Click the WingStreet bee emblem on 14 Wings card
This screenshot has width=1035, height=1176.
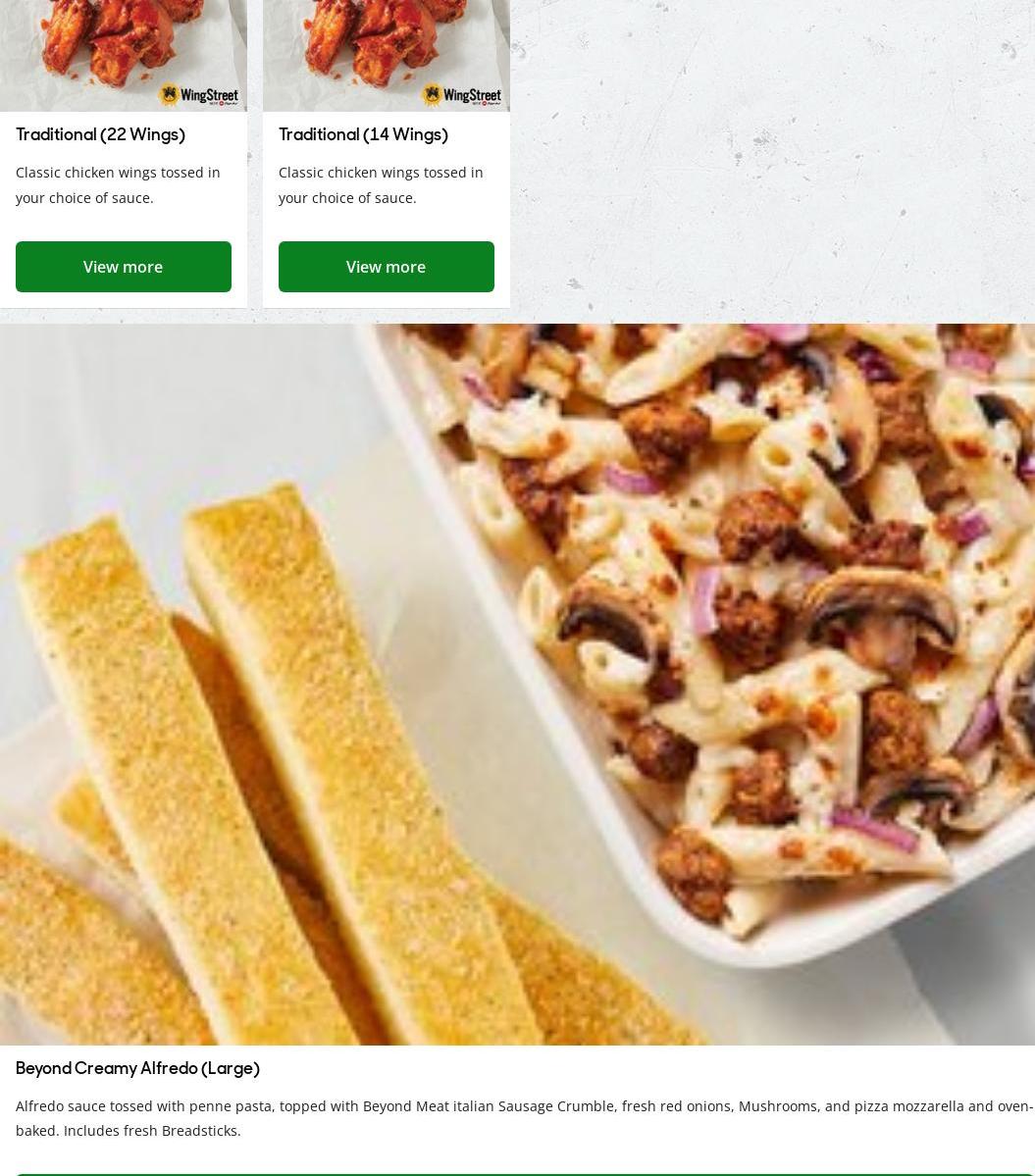click(432, 94)
